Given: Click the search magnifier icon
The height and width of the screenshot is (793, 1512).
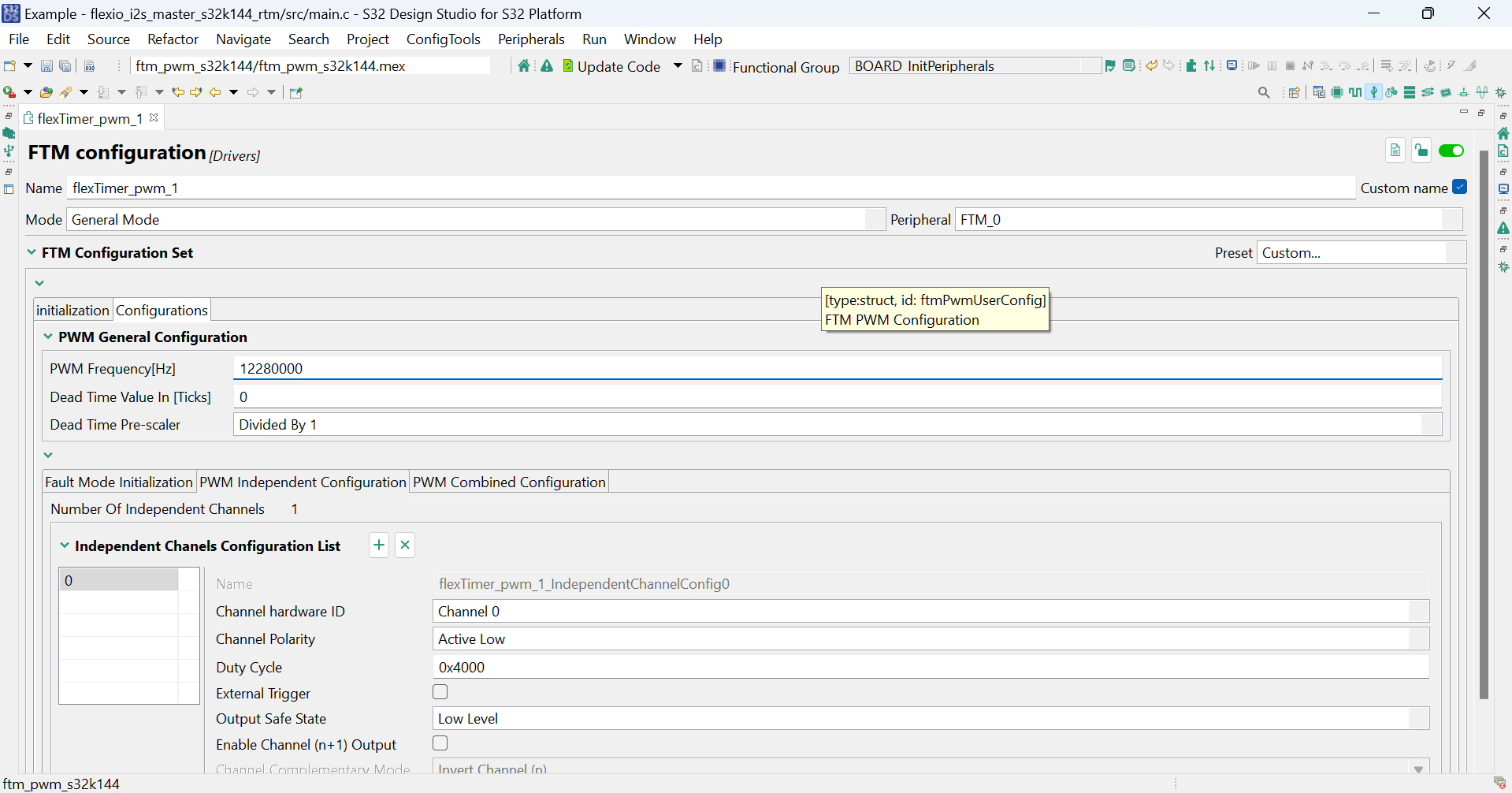Looking at the screenshot, I should click(x=1264, y=93).
